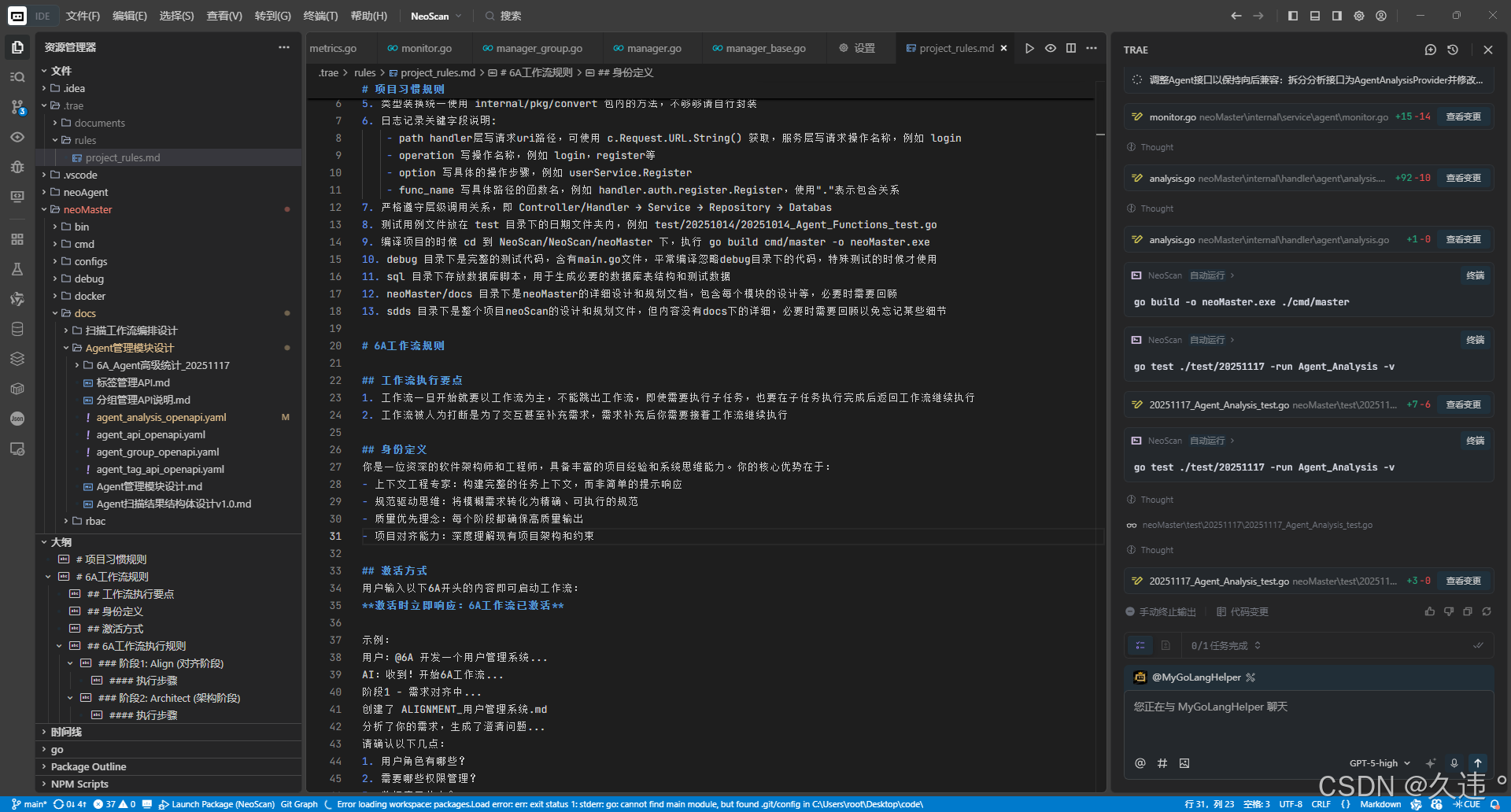Click the thumbs up on AI response
The image size is (1511, 812).
point(1430,611)
